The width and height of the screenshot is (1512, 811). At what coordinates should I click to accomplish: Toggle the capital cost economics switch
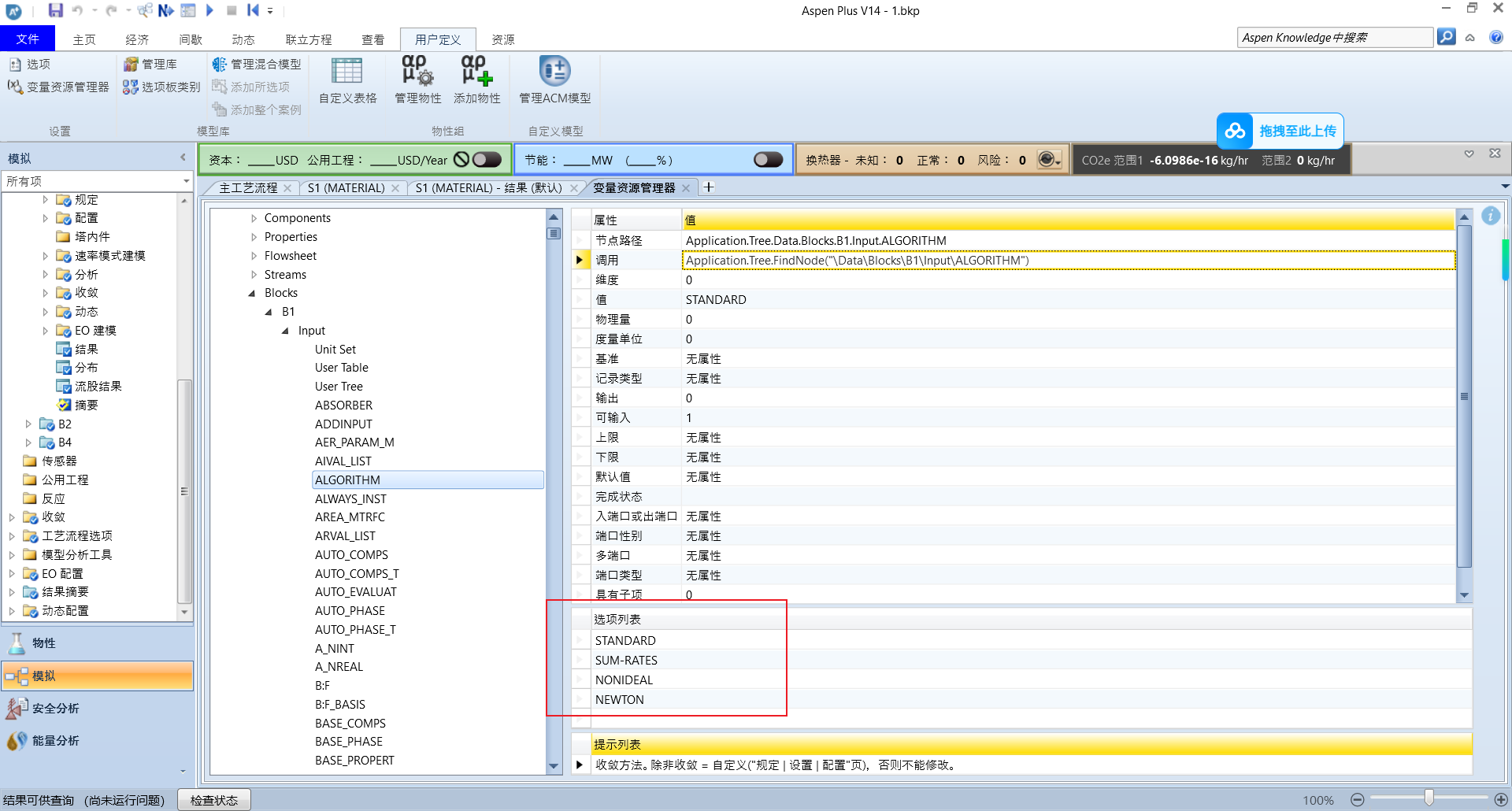click(x=487, y=160)
